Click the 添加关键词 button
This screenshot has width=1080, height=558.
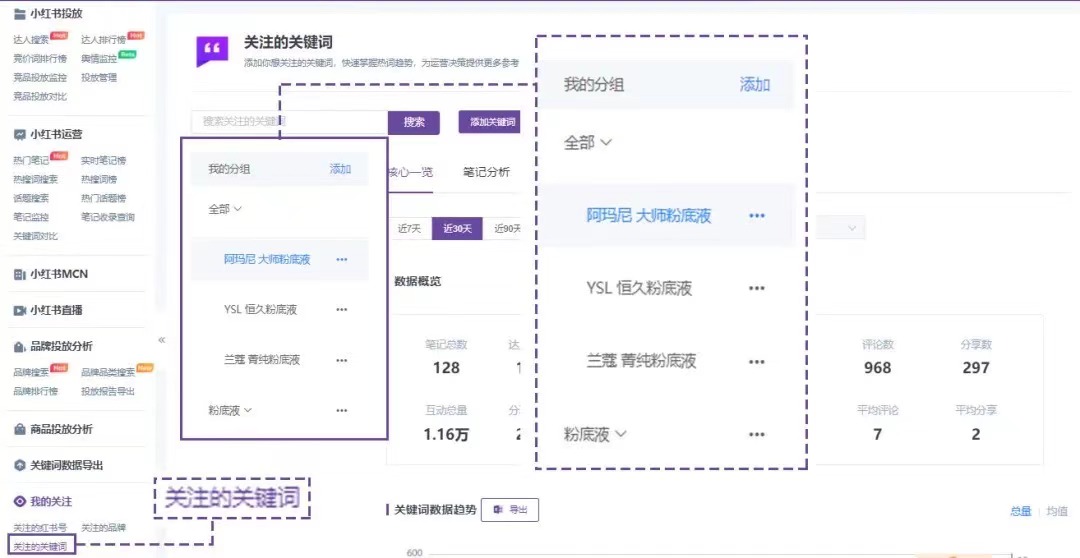[x=490, y=122]
